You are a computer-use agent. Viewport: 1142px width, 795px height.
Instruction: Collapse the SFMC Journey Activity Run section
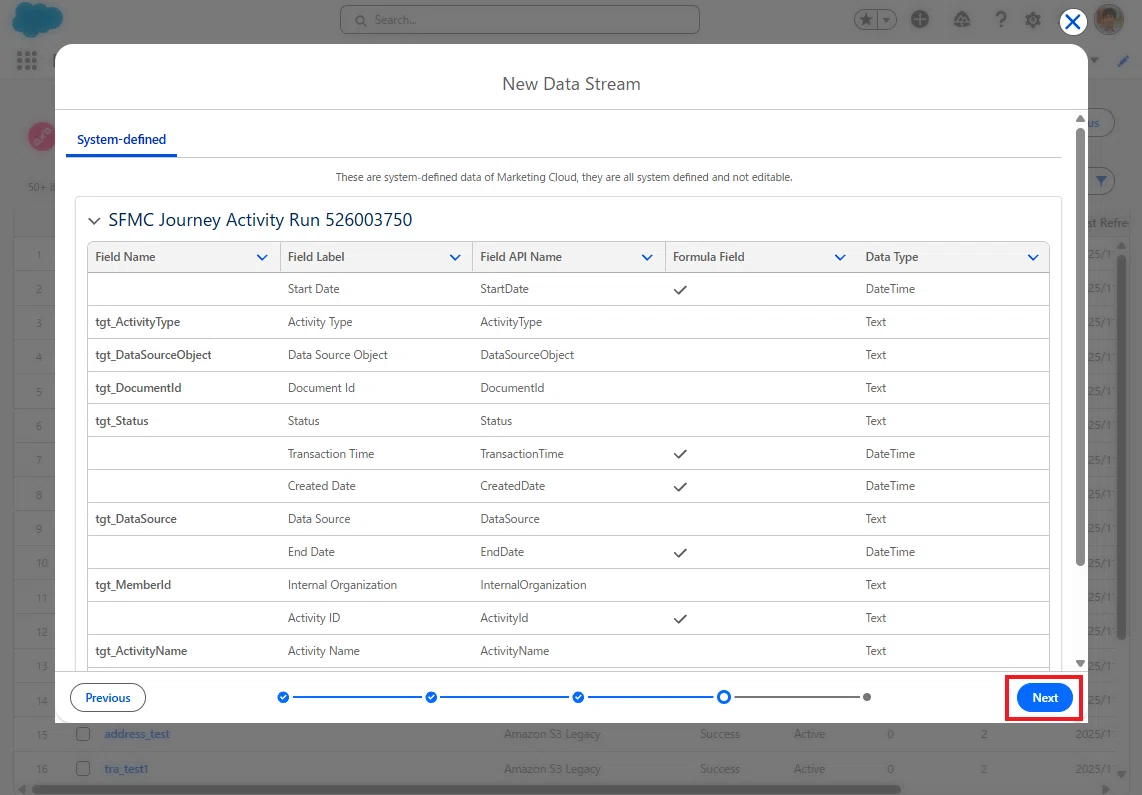pos(94,220)
